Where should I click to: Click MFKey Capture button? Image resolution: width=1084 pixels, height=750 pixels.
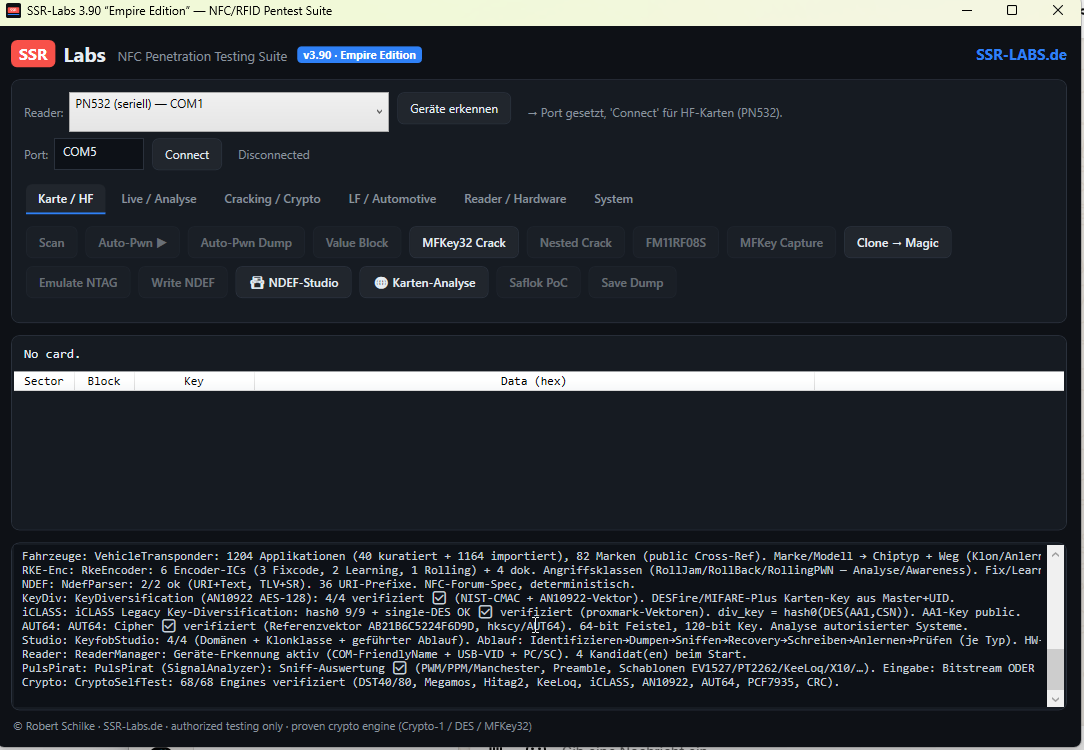tap(781, 243)
